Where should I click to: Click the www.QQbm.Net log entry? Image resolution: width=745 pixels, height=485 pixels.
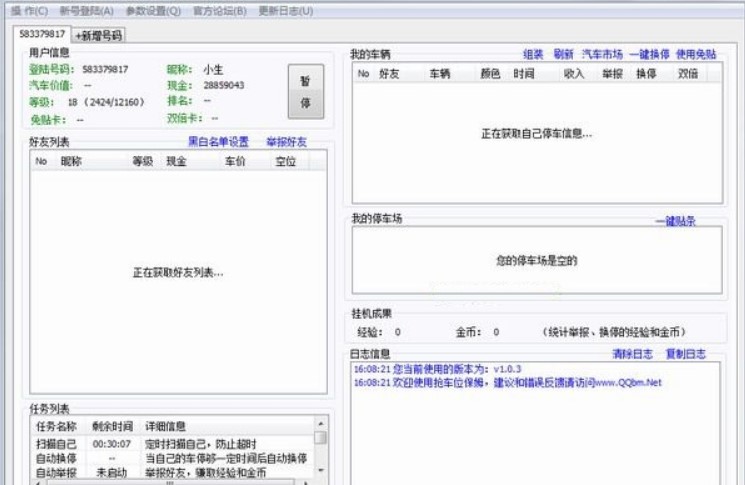tap(507, 382)
